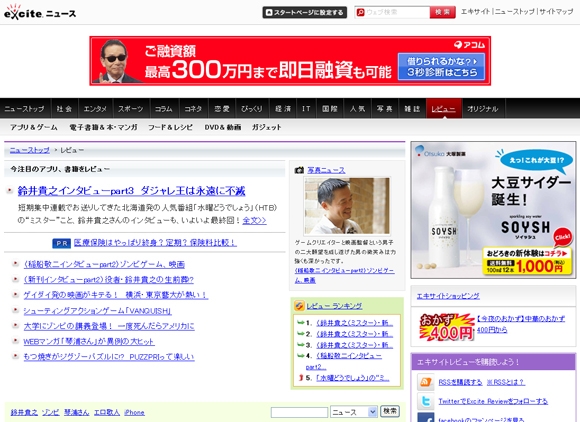Click the Facebook icon in sidebar
Screen dimensions: 580x422
pos(425,418)
